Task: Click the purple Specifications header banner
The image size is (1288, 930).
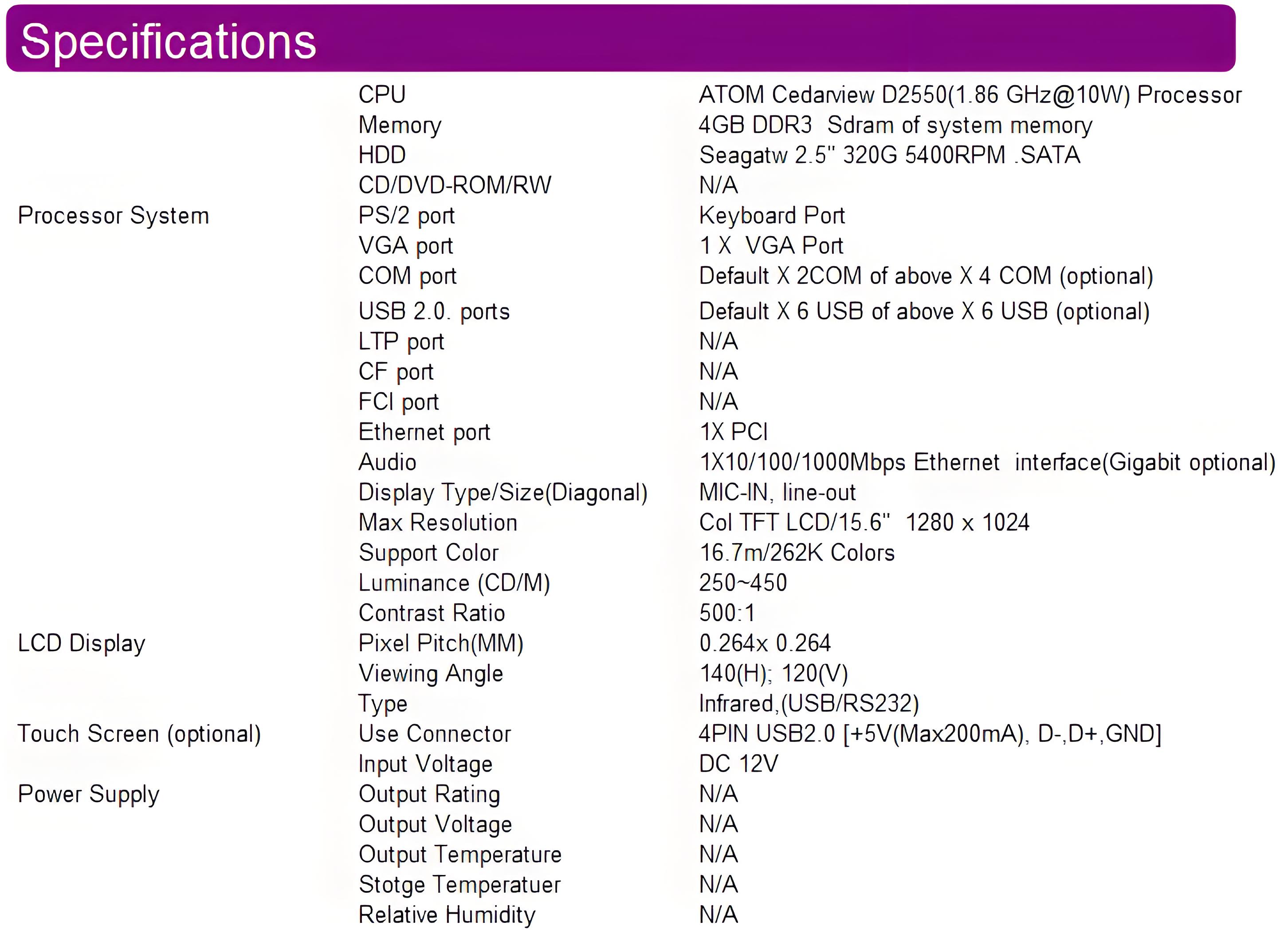Action: 620,39
